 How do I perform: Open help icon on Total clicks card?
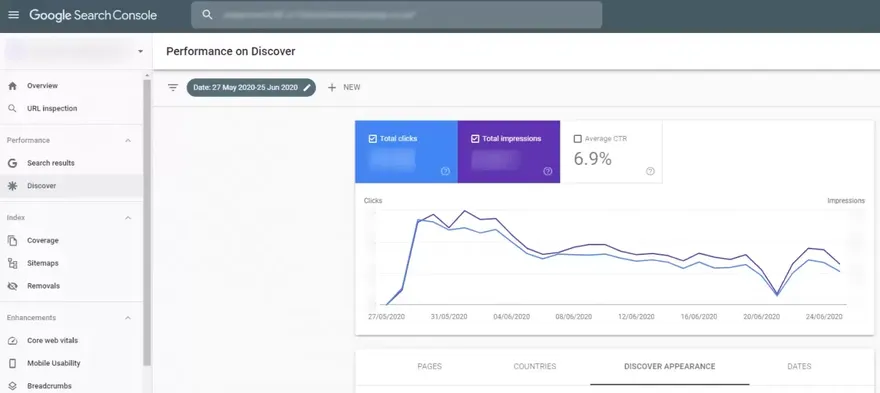tap(445, 171)
